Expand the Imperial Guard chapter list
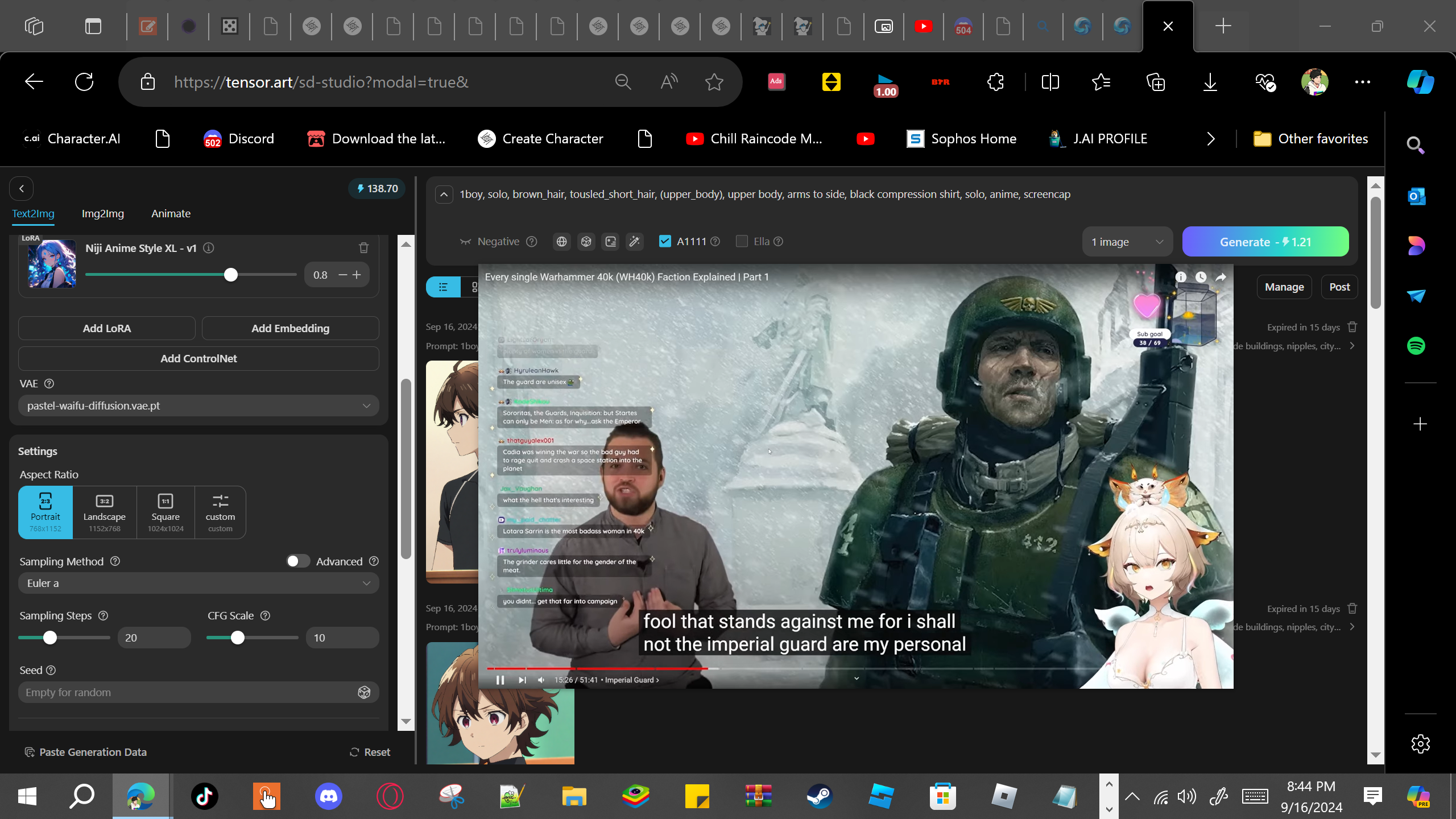Viewport: 1456px width, 819px height. 632,680
